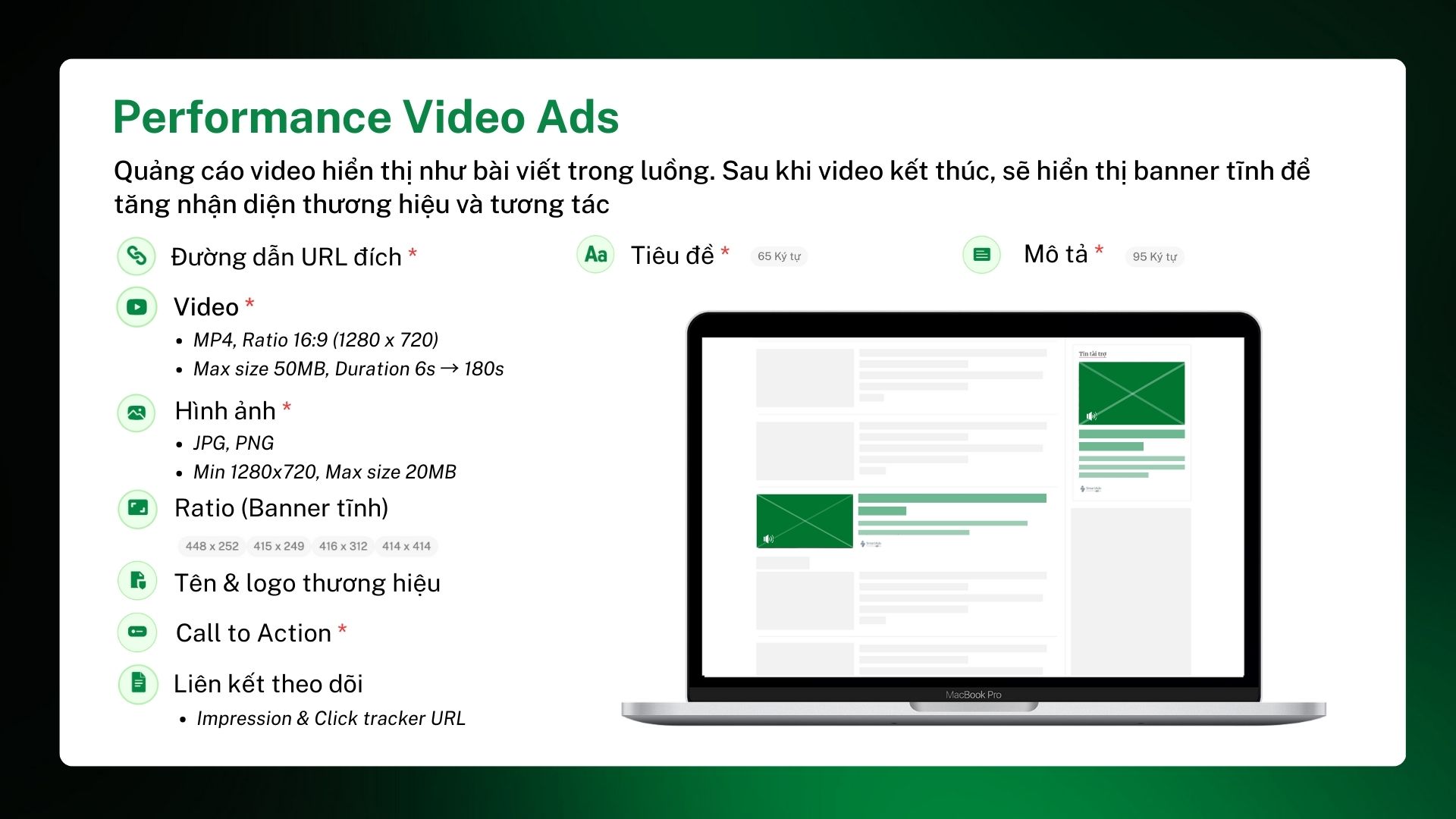
Task: Select the image icon next to Hình ảnh
Action: 137,413
